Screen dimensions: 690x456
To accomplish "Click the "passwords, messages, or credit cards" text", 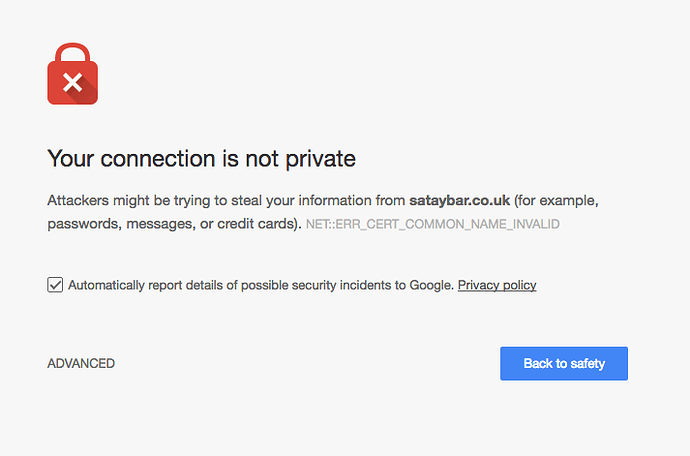I will (172, 224).
